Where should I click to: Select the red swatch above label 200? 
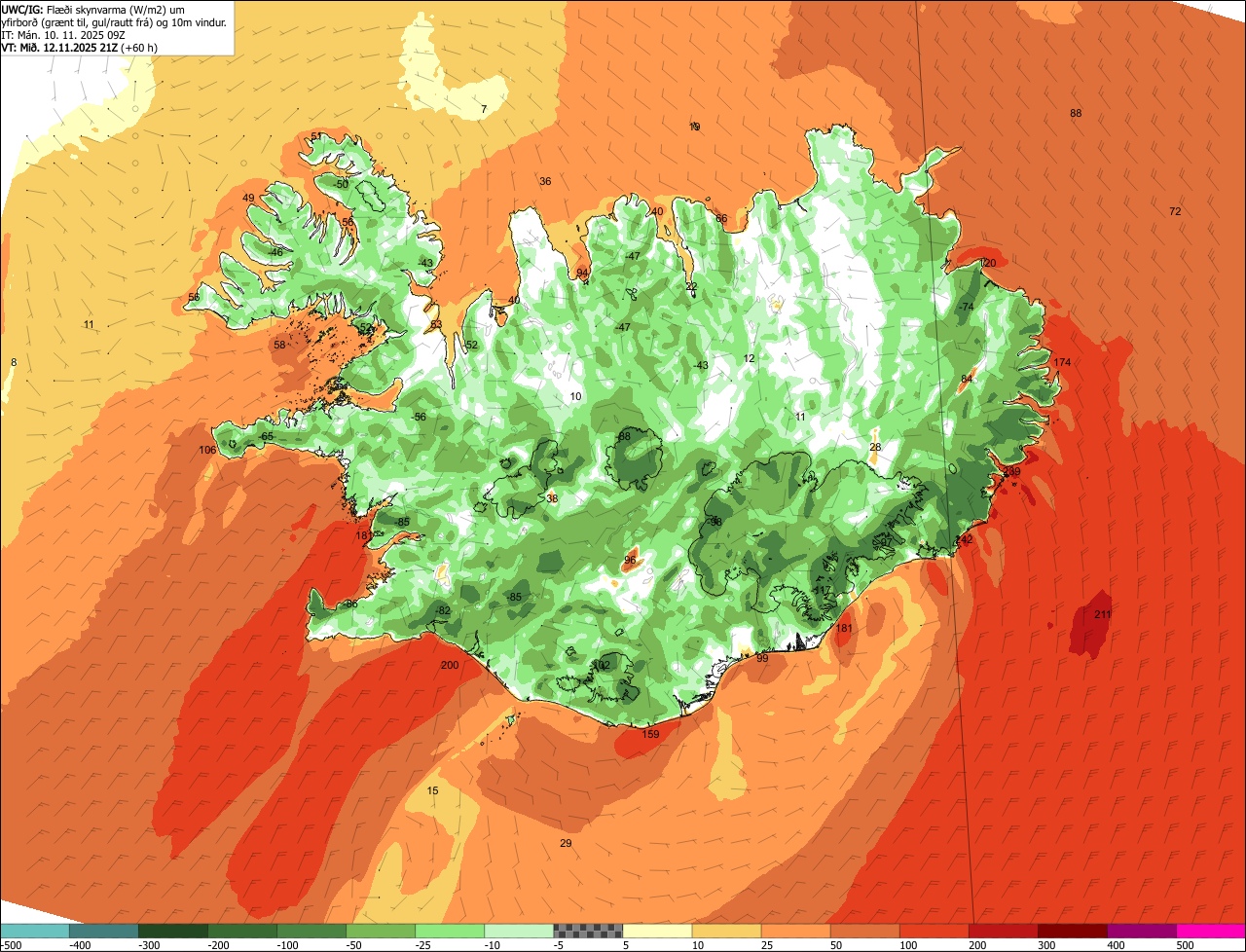pyautogui.click(x=1002, y=931)
